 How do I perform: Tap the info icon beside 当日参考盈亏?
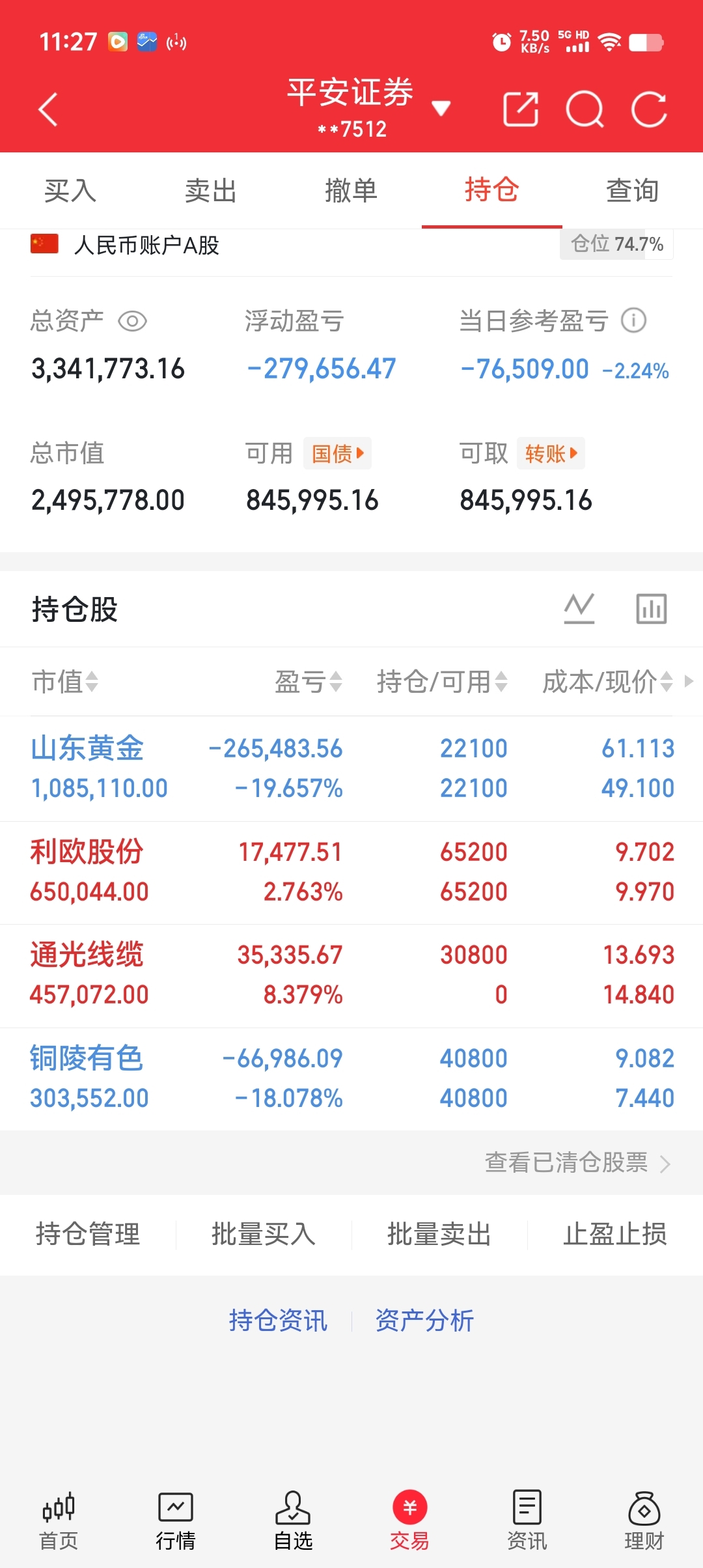[633, 320]
